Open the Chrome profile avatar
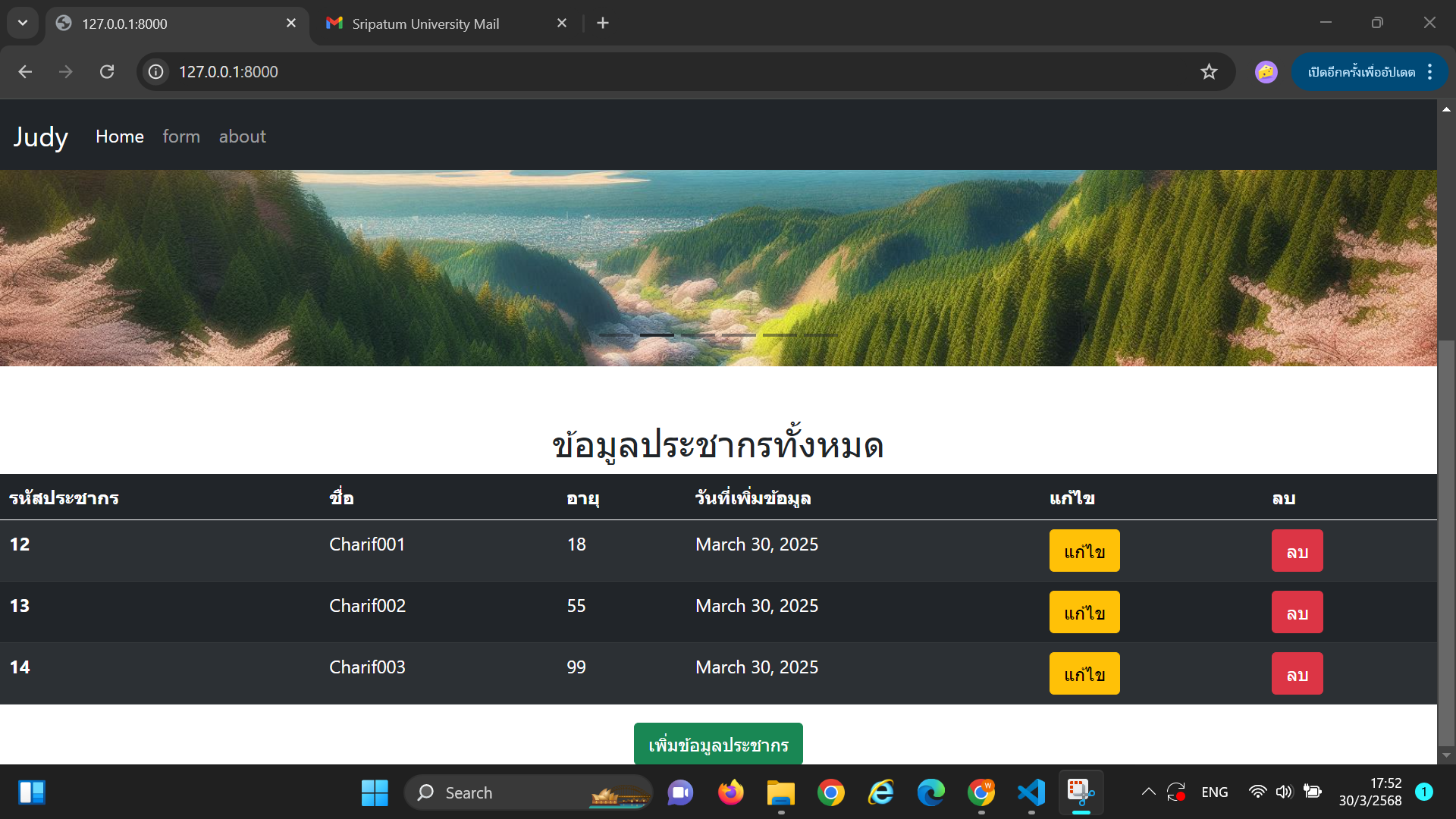 pyautogui.click(x=1266, y=71)
